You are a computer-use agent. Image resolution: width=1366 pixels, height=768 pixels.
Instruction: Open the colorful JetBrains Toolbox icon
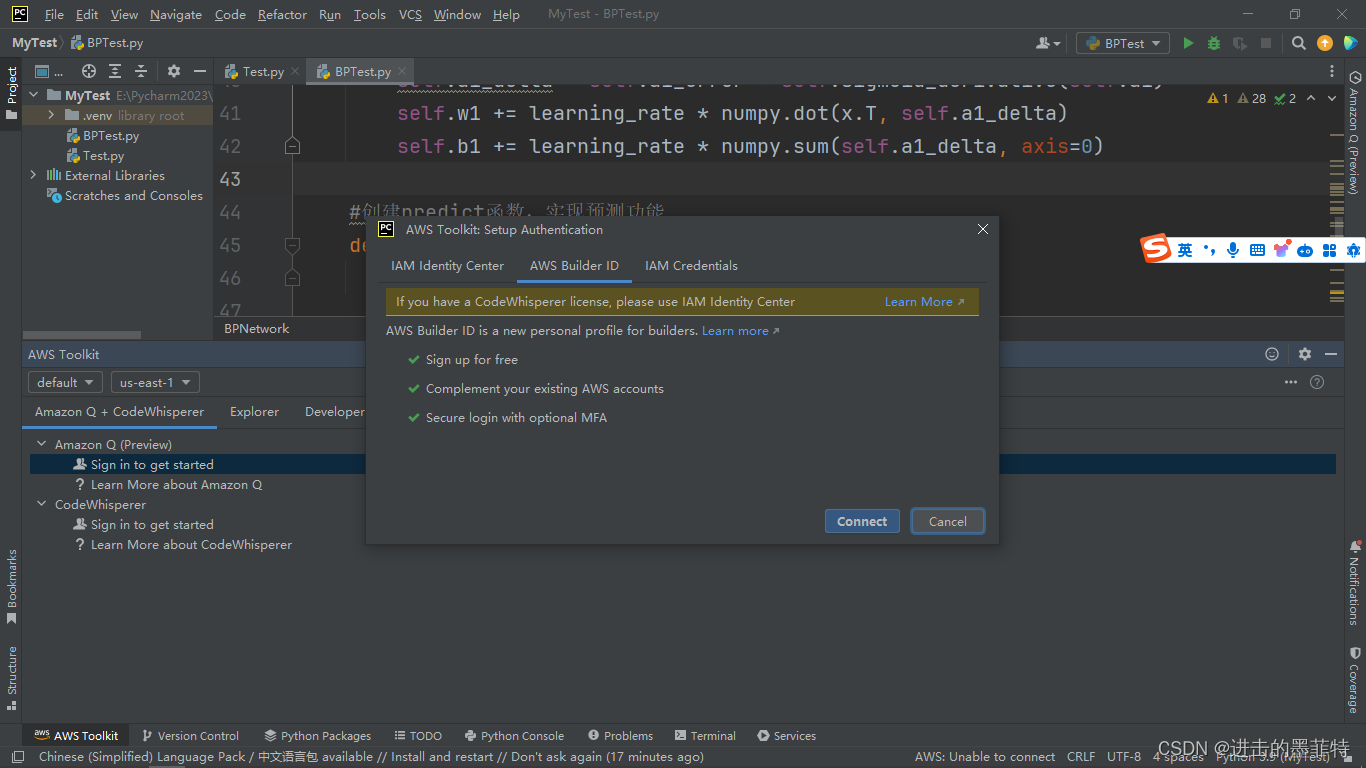tap(1350, 43)
